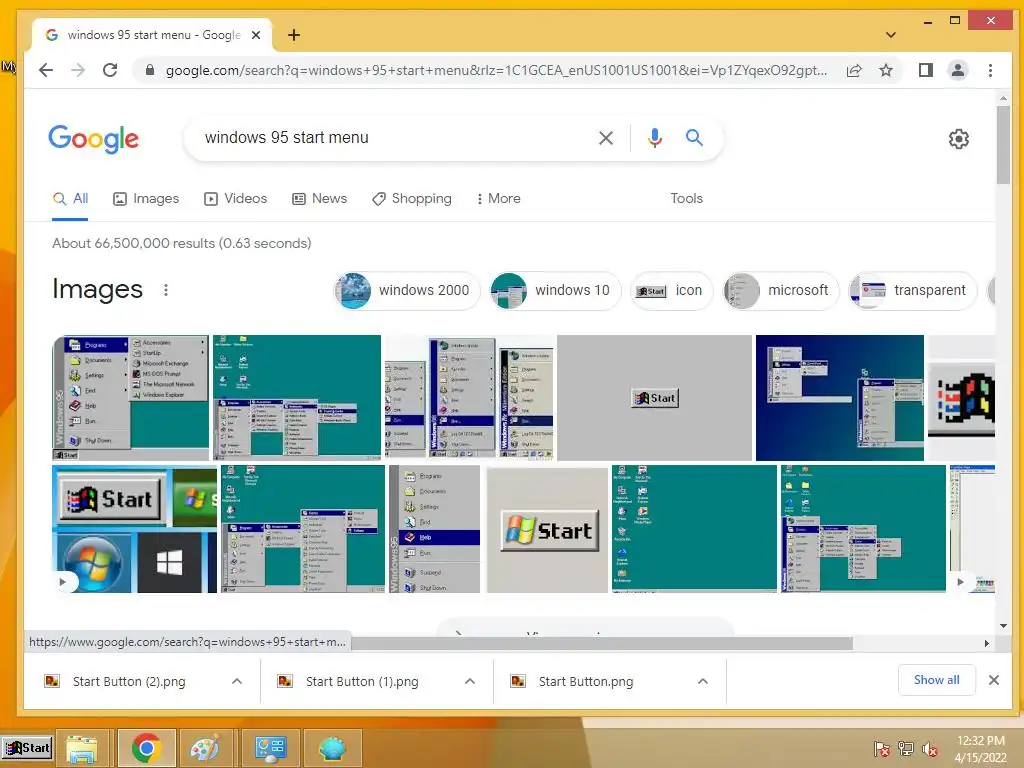Open Paint from the taskbar

pos(205,748)
